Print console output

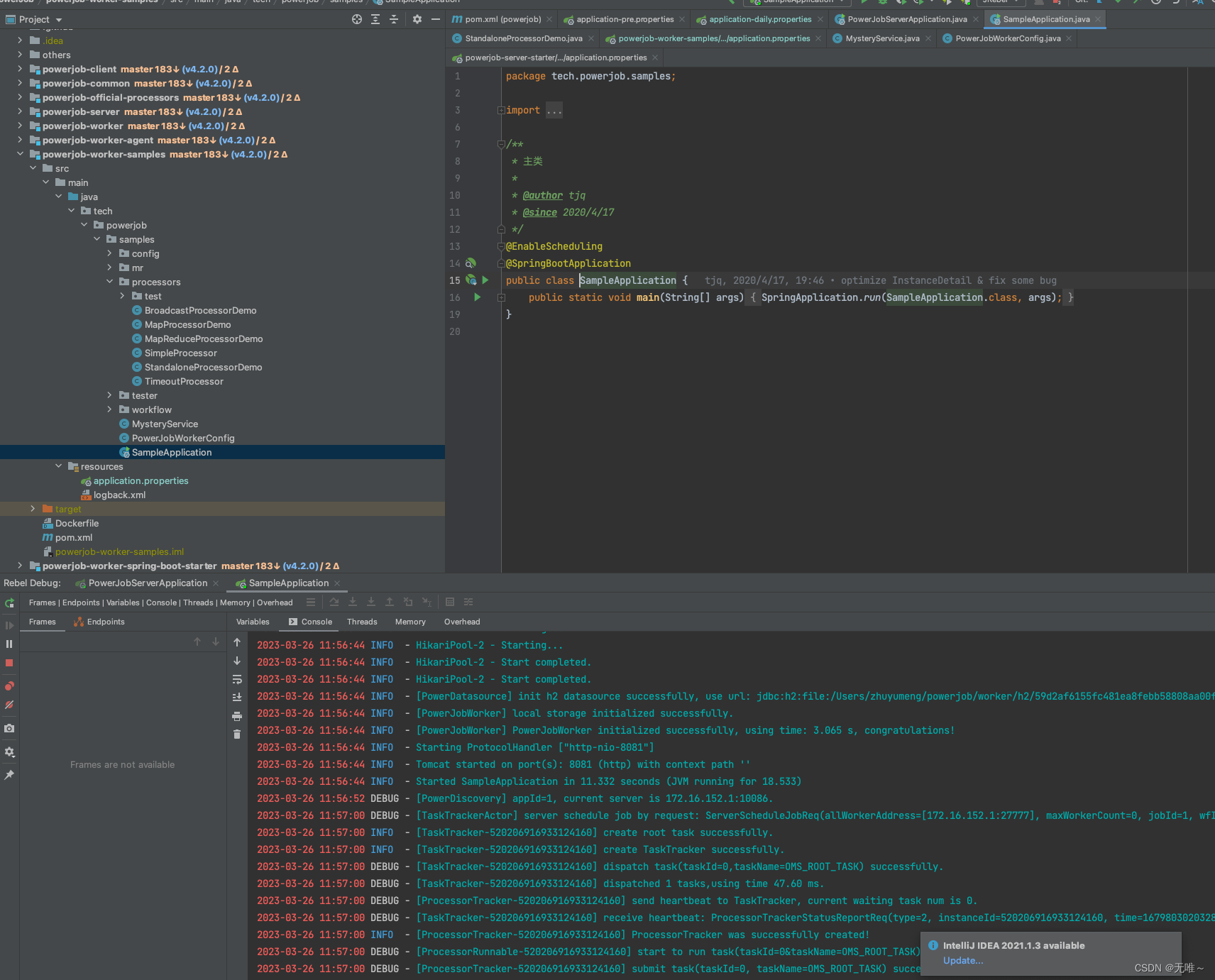coord(237,716)
